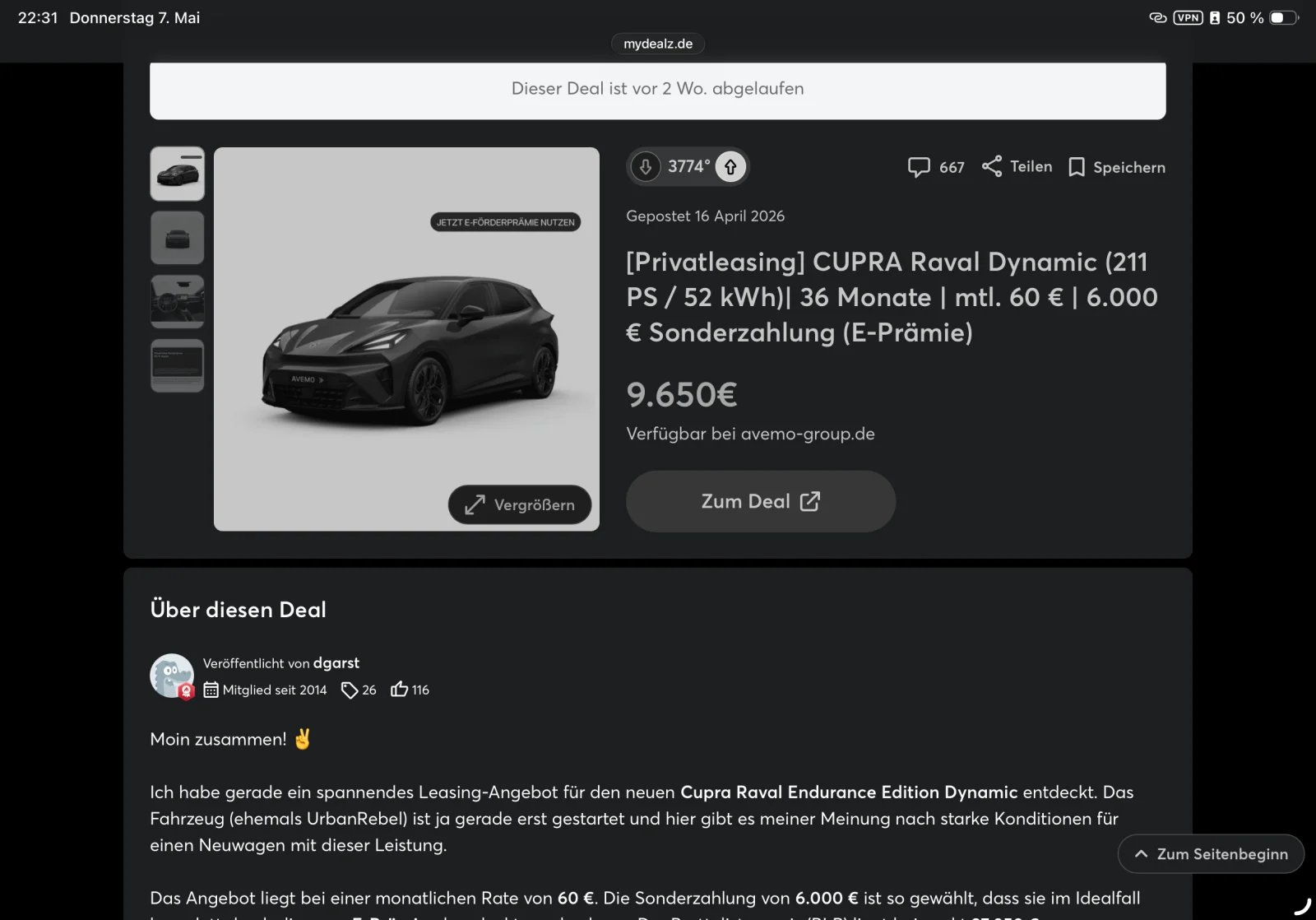Image resolution: width=1316 pixels, height=920 pixels.
Task: Click the avemo-group.de merchant link
Action: tap(808, 434)
